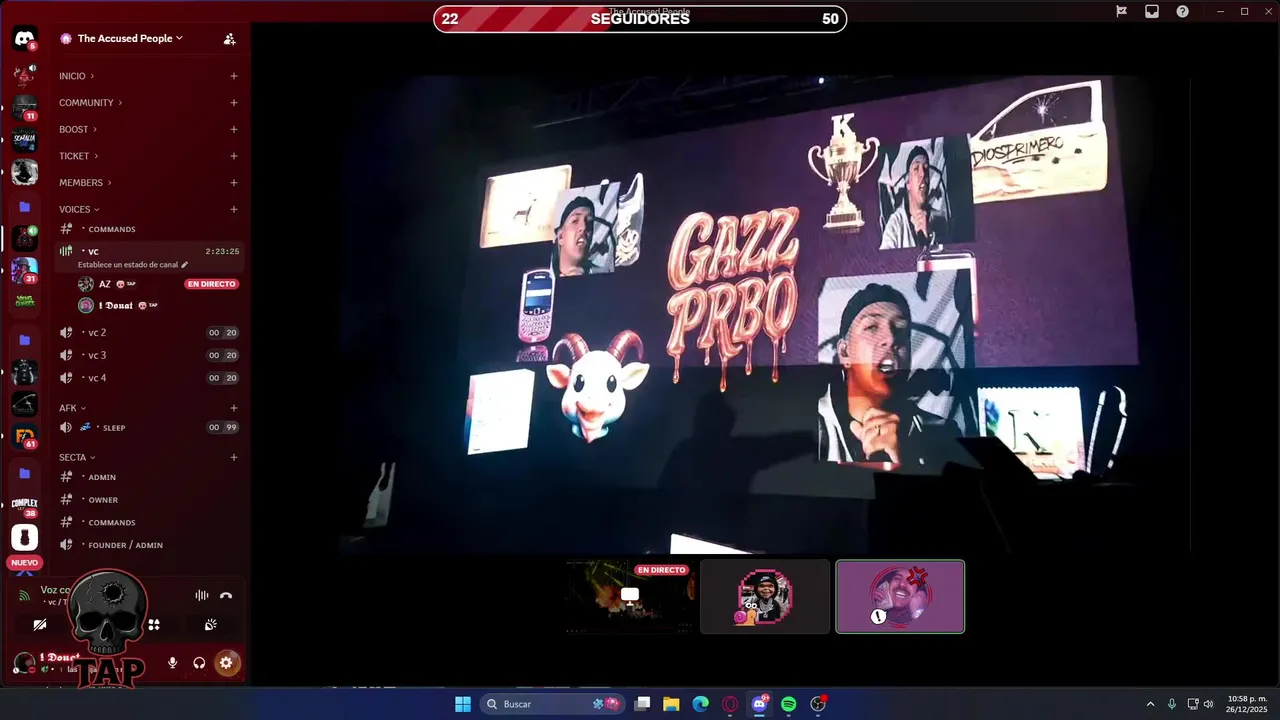Add channel to AFK category
Screen dimensions: 1280x720
[234, 408]
